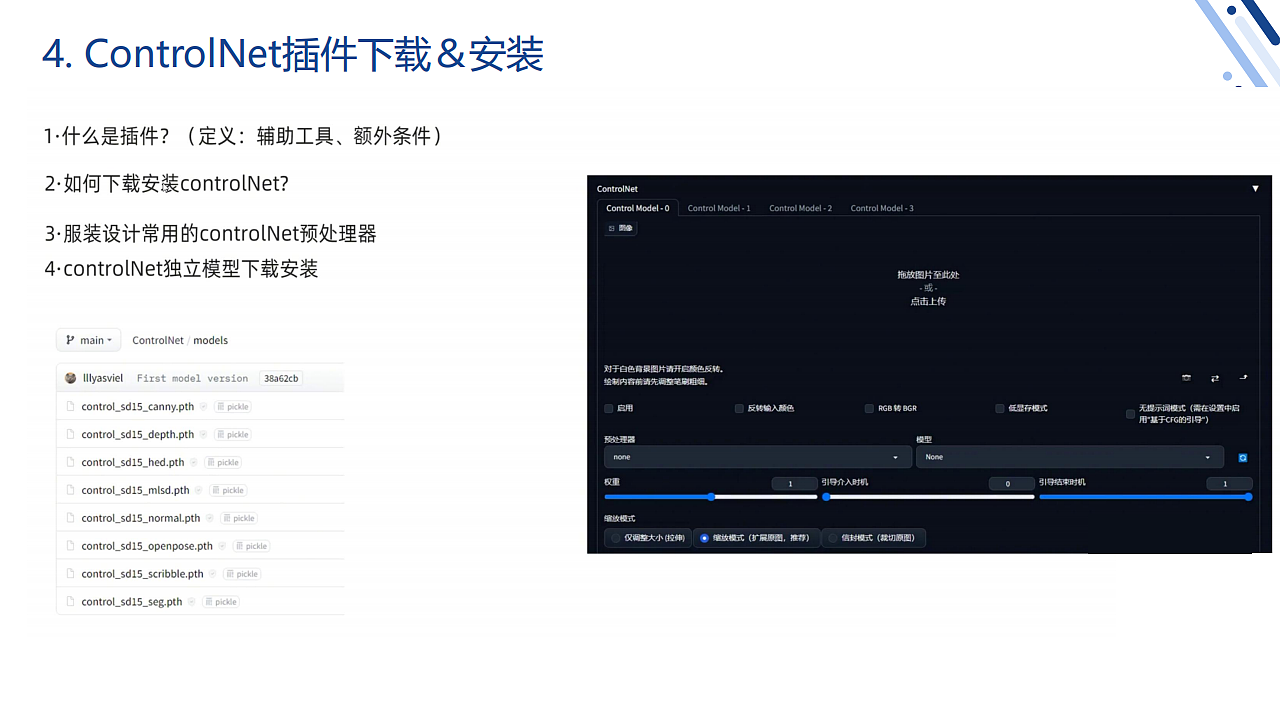Enable the 低显存模式 checkbox
The image size is (1280, 720).
(x=1000, y=408)
